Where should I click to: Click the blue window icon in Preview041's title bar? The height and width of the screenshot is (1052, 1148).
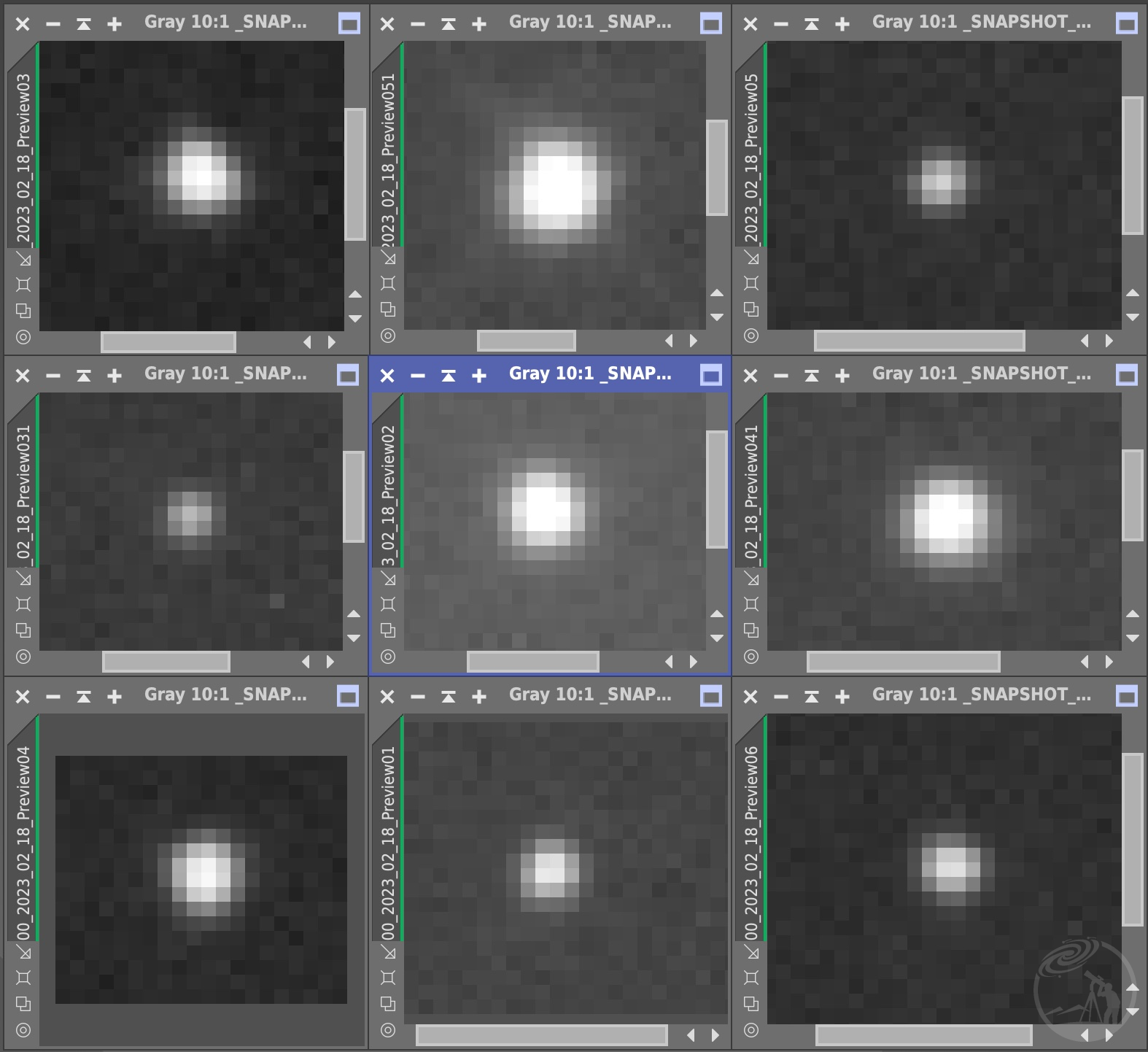pos(1127,375)
